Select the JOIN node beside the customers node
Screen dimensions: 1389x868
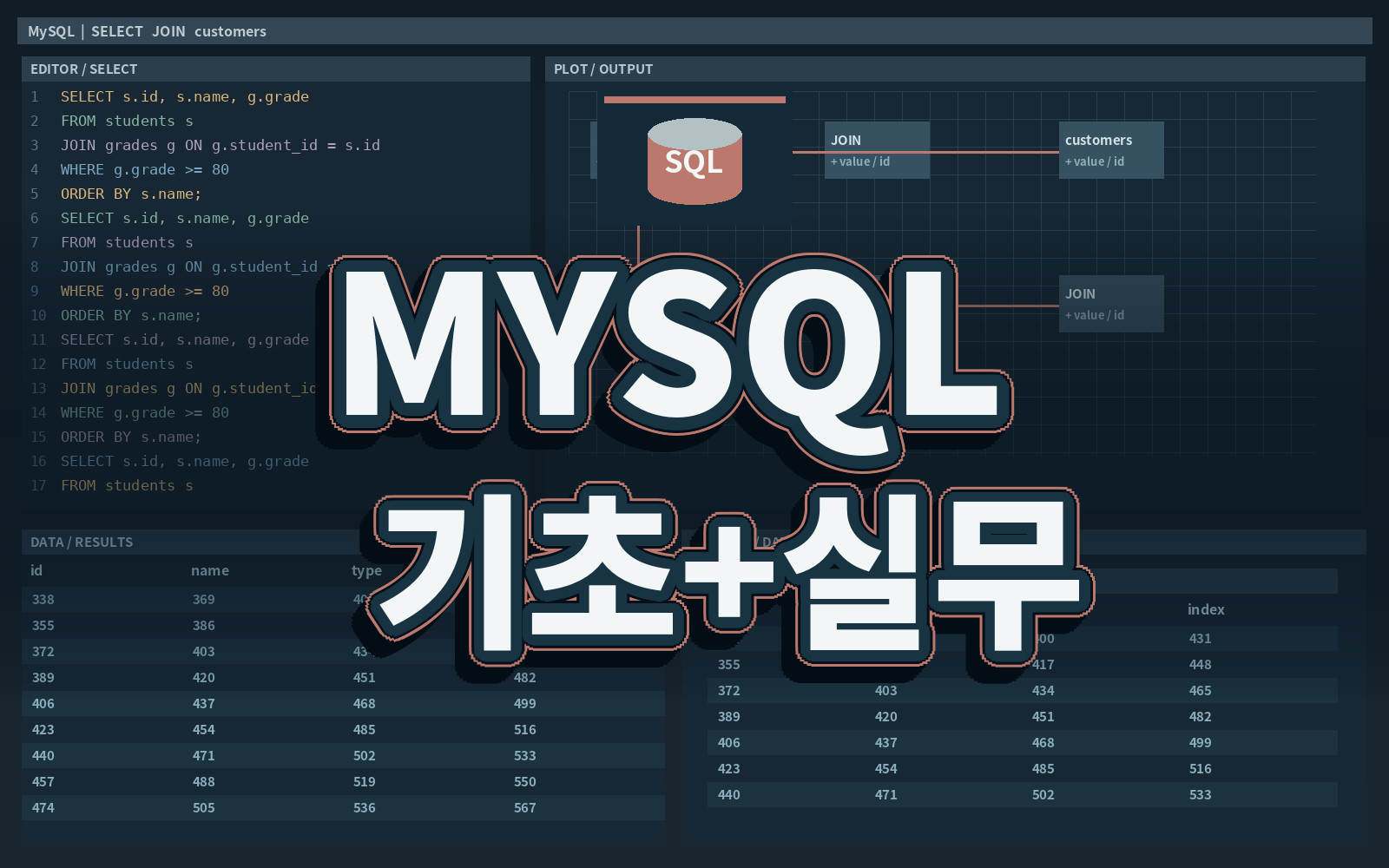point(877,150)
